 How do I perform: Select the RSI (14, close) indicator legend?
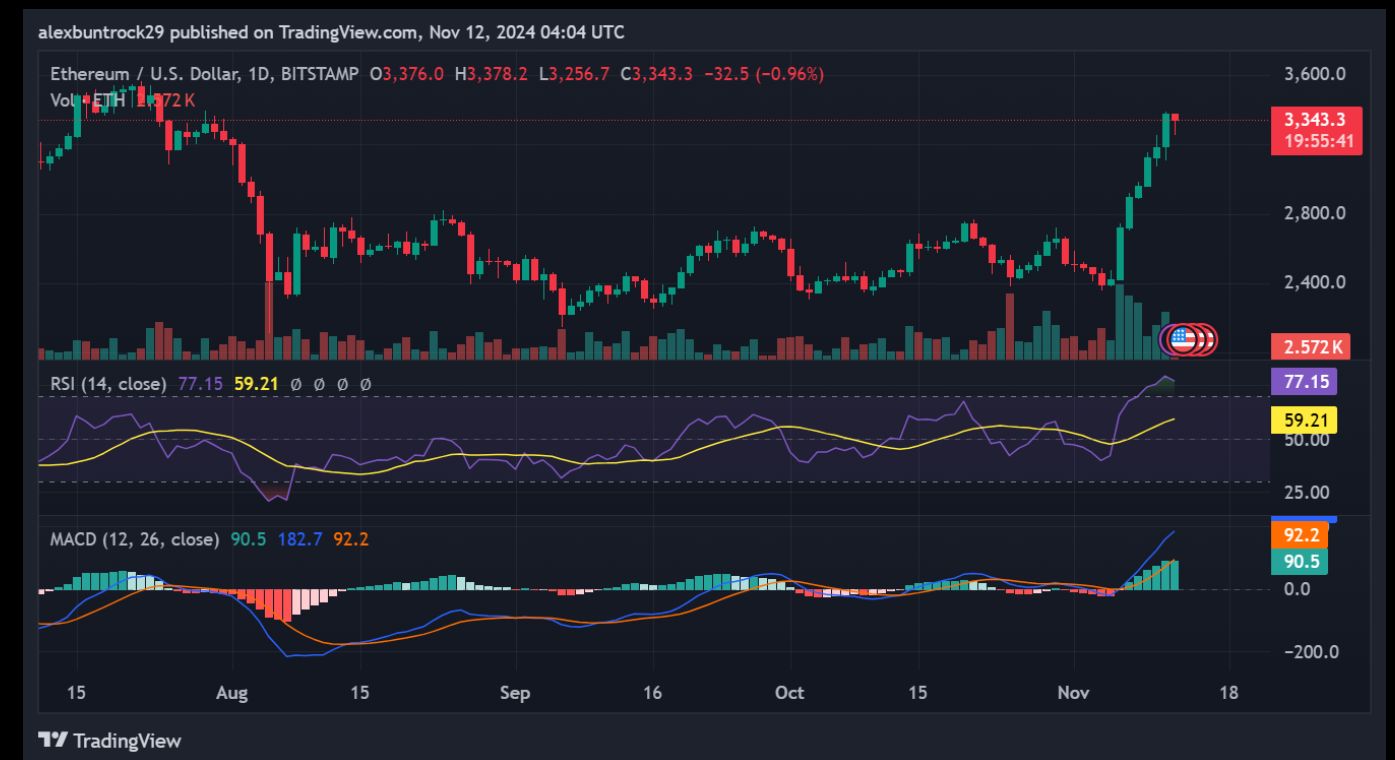coord(109,383)
